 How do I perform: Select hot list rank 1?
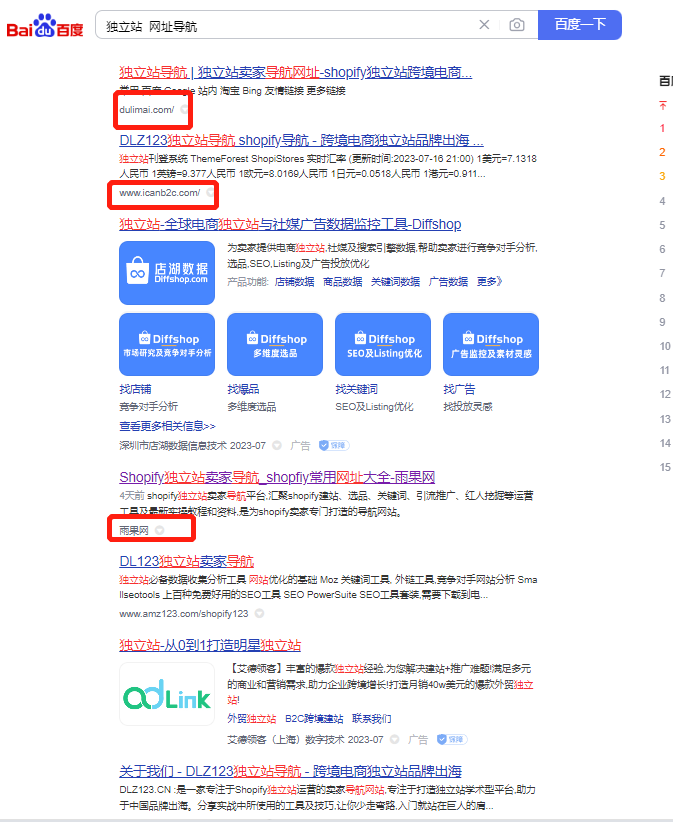[x=663, y=128]
